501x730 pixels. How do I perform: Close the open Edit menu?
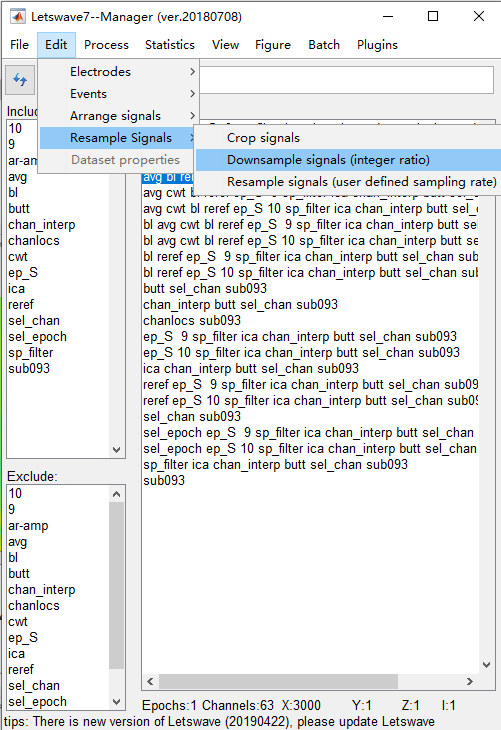(56, 45)
